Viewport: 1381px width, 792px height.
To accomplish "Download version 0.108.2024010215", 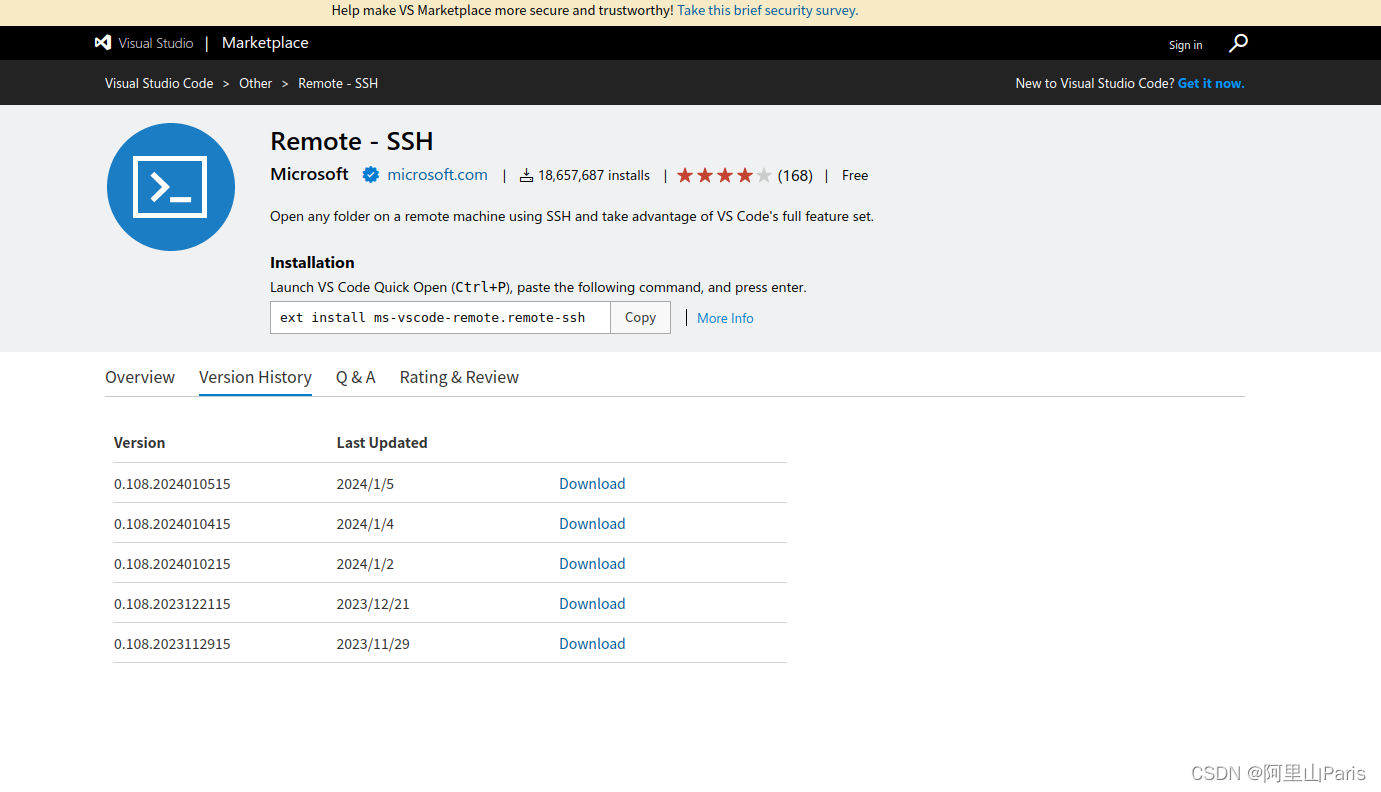I will [x=592, y=563].
